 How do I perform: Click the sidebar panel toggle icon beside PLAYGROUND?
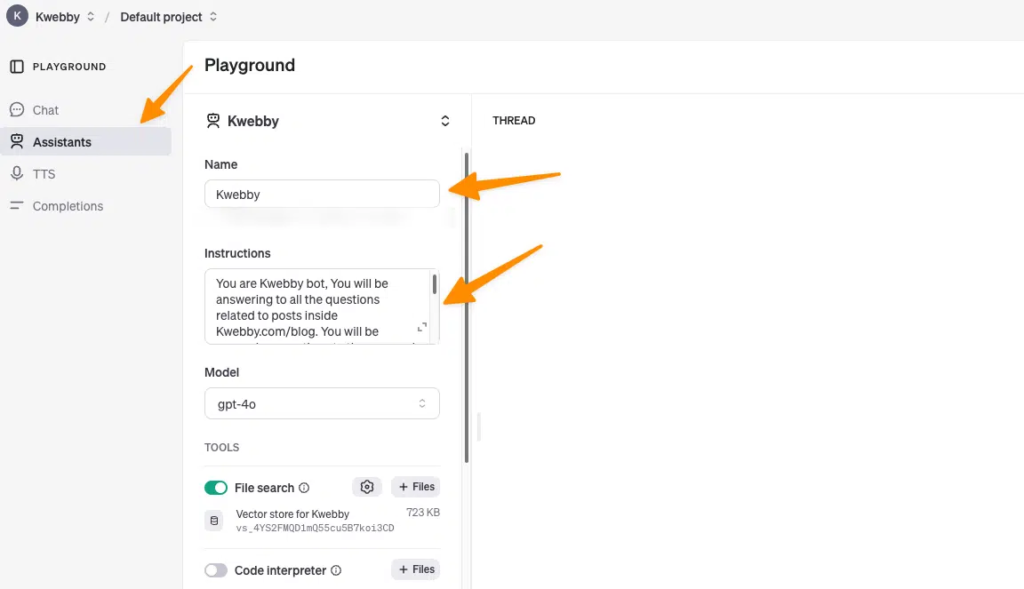click(x=16, y=67)
